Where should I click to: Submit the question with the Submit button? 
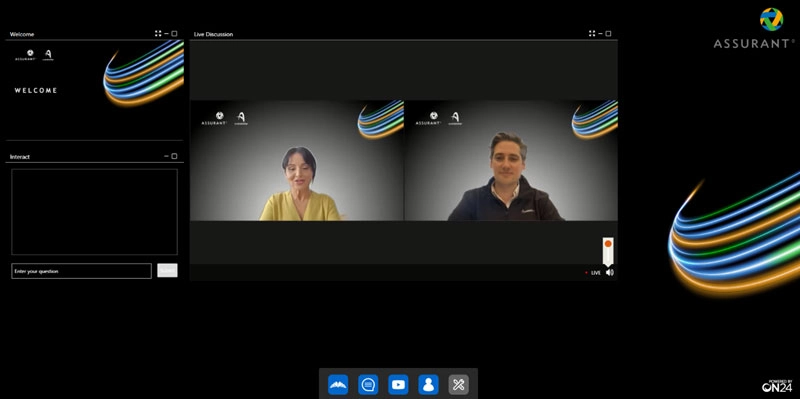point(167,270)
